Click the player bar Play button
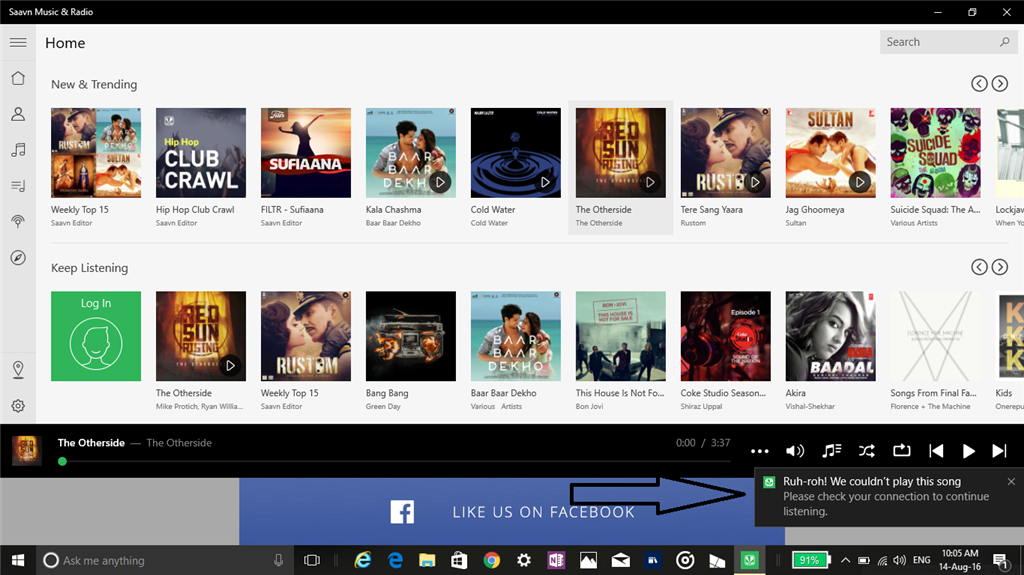 pyautogui.click(x=968, y=451)
